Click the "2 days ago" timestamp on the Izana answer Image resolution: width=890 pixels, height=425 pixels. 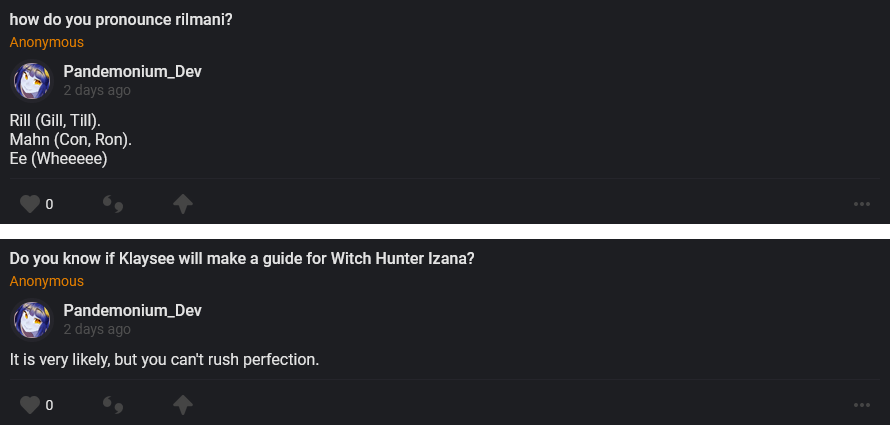pyautogui.click(x=97, y=329)
